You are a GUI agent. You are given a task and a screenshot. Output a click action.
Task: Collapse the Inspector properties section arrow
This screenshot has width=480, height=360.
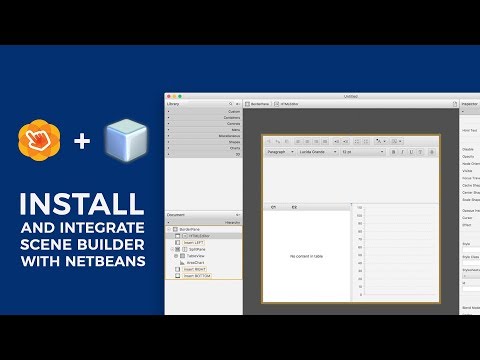(x=463, y=111)
